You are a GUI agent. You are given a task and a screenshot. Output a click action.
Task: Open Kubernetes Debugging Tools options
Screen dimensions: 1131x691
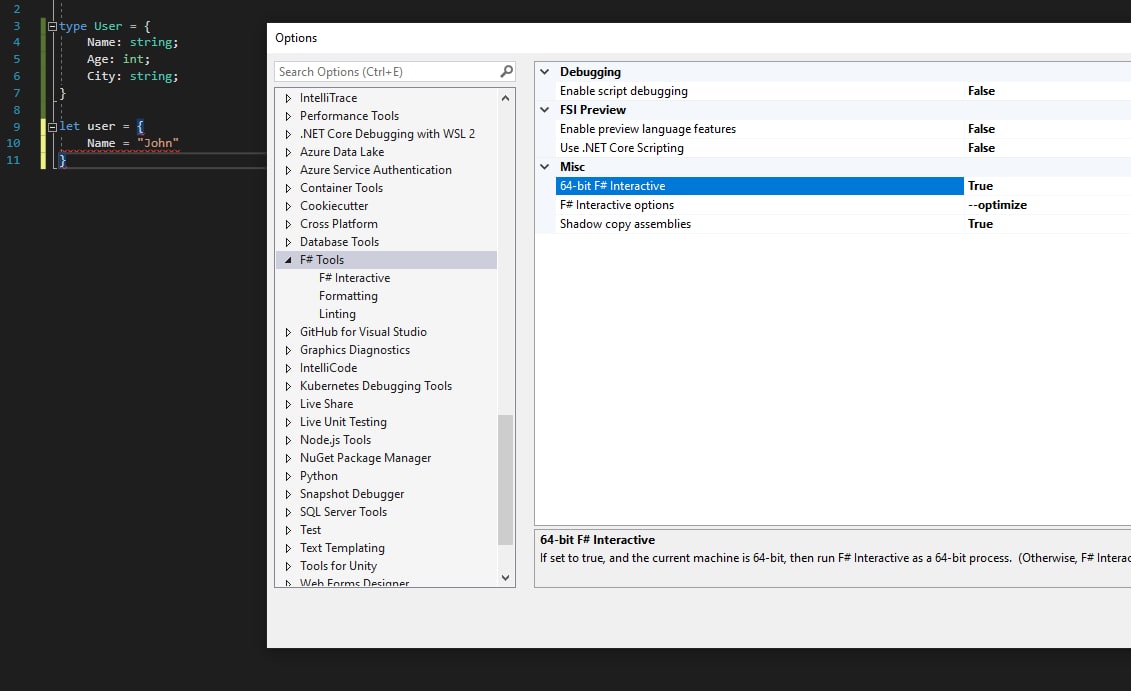pos(376,386)
